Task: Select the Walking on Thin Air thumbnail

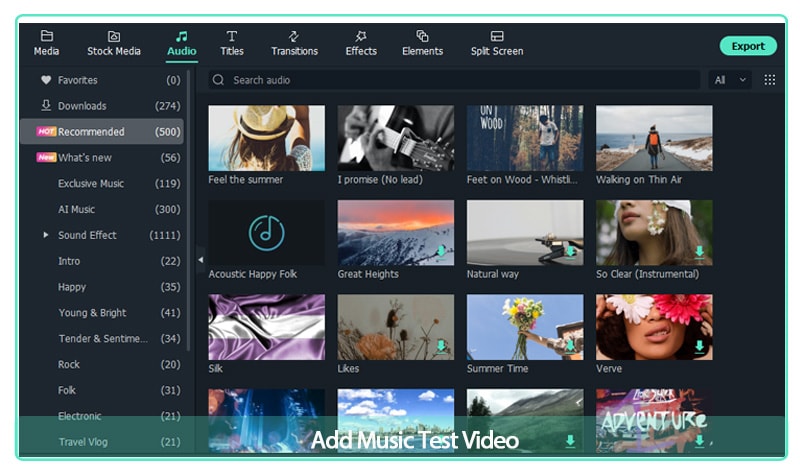Action: (x=654, y=138)
